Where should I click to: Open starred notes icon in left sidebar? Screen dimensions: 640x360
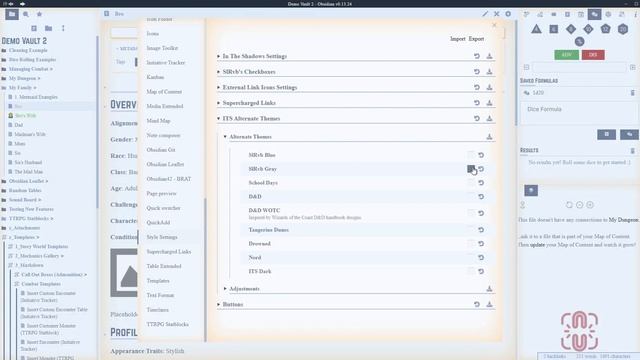(x=40, y=14)
